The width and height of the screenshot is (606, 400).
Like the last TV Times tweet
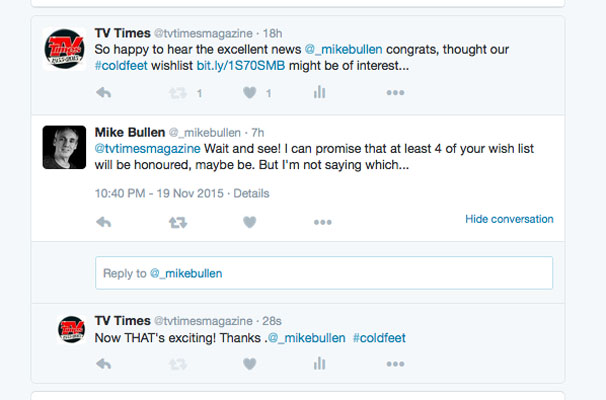pyautogui.click(x=250, y=365)
